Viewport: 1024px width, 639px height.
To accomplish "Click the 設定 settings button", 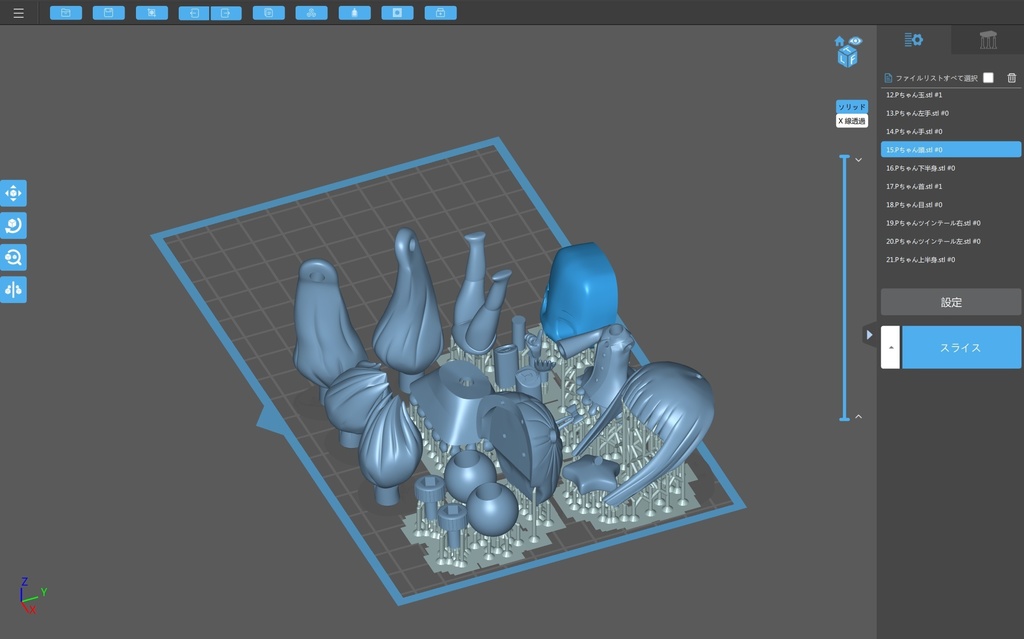I will point(951,303).
